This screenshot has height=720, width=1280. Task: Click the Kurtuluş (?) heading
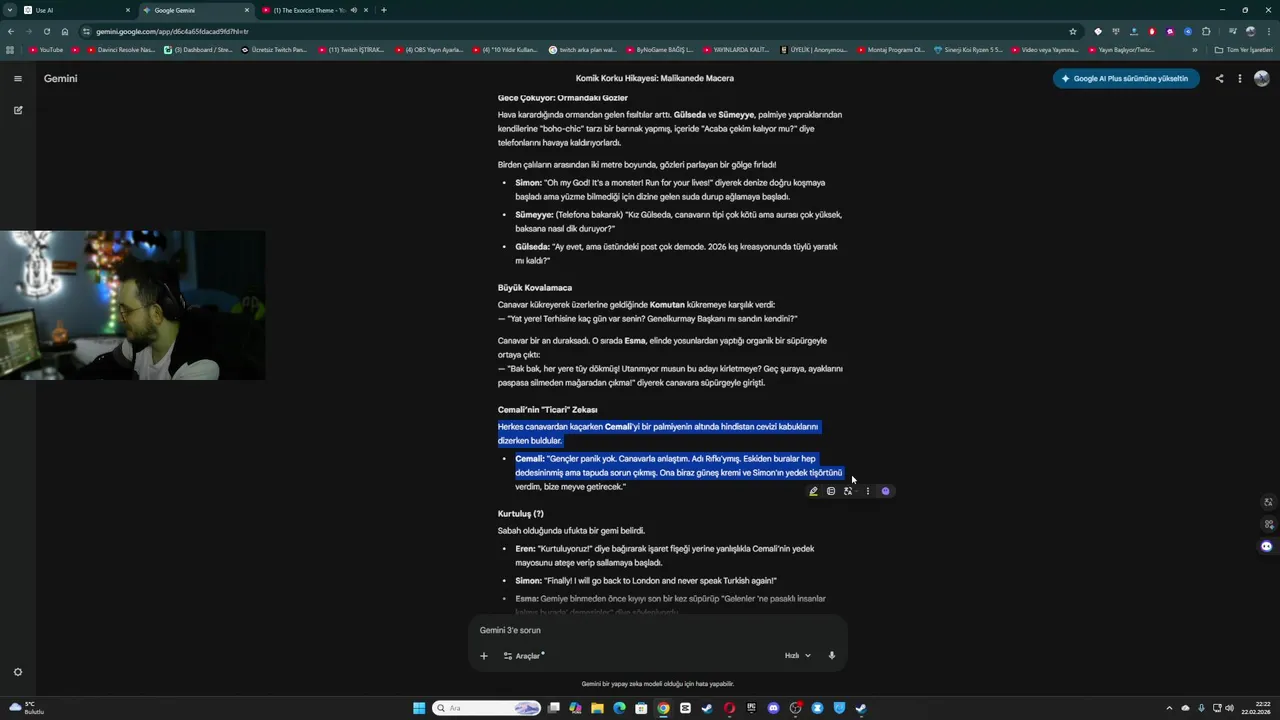point(521,514)
